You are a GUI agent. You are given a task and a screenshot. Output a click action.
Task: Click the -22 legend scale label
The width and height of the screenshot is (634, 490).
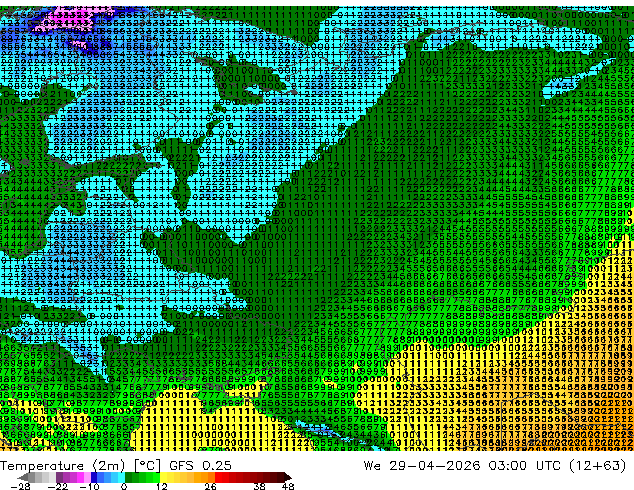pos(58,486)
